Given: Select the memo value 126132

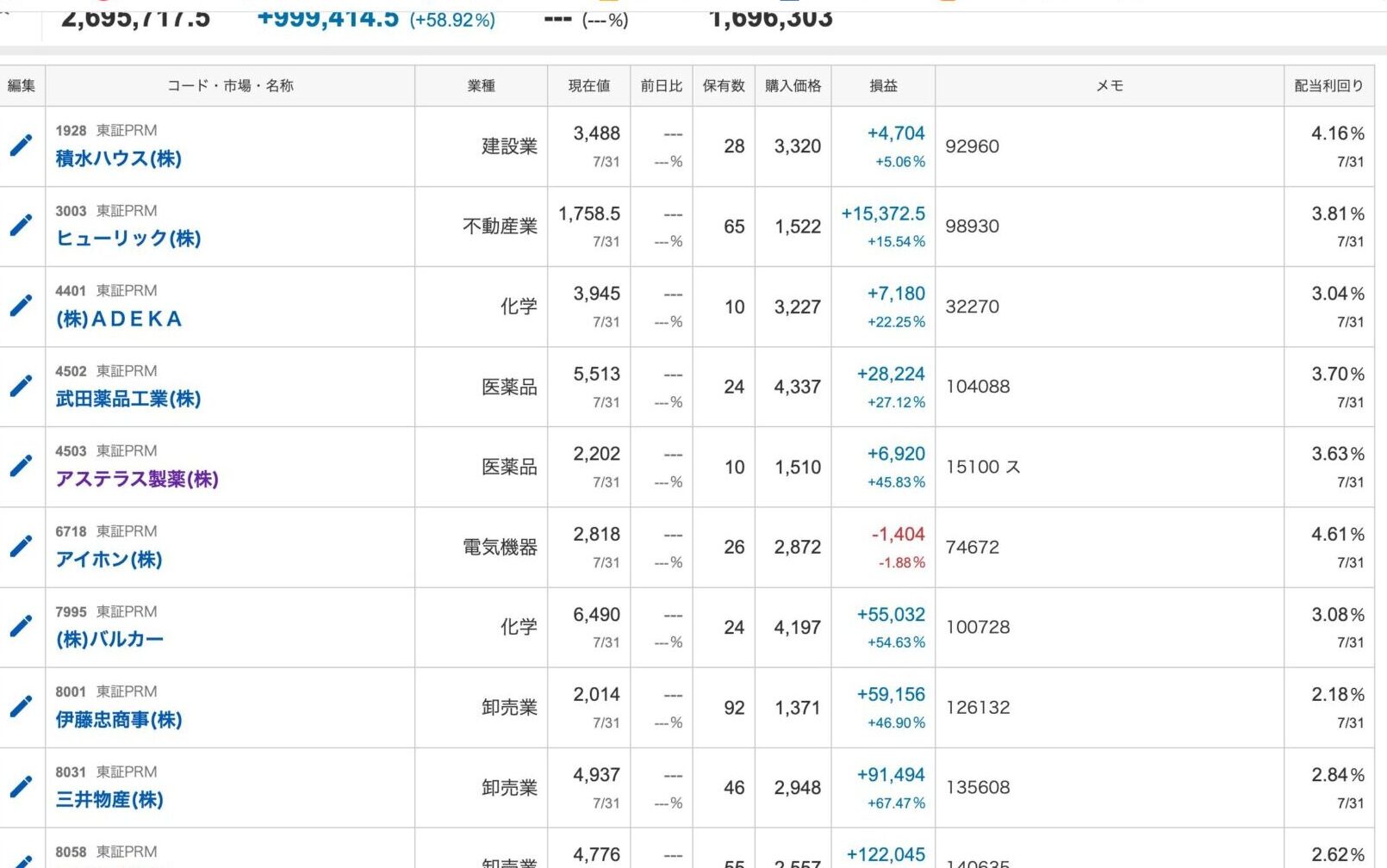Looking at the screenshot, I should click(x=978, y=707).
